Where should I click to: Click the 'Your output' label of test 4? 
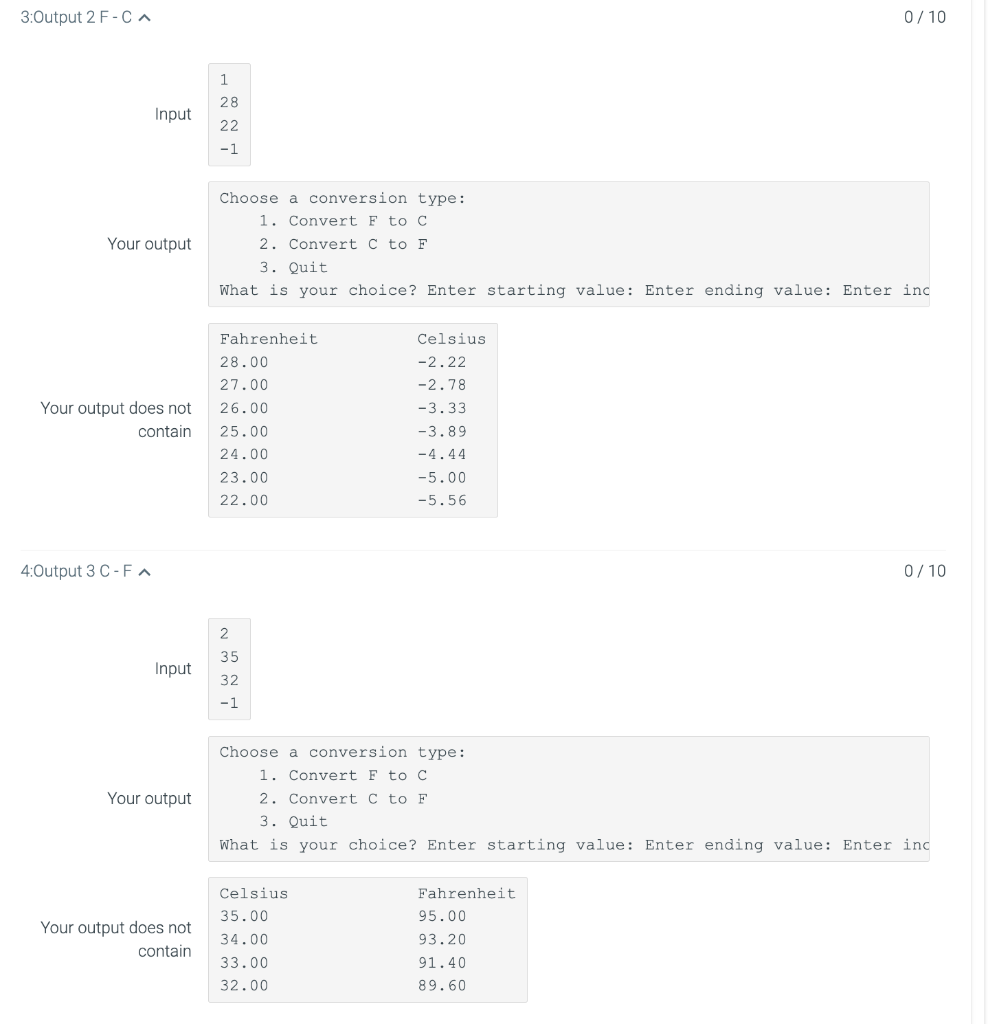(x=150, y=798)
